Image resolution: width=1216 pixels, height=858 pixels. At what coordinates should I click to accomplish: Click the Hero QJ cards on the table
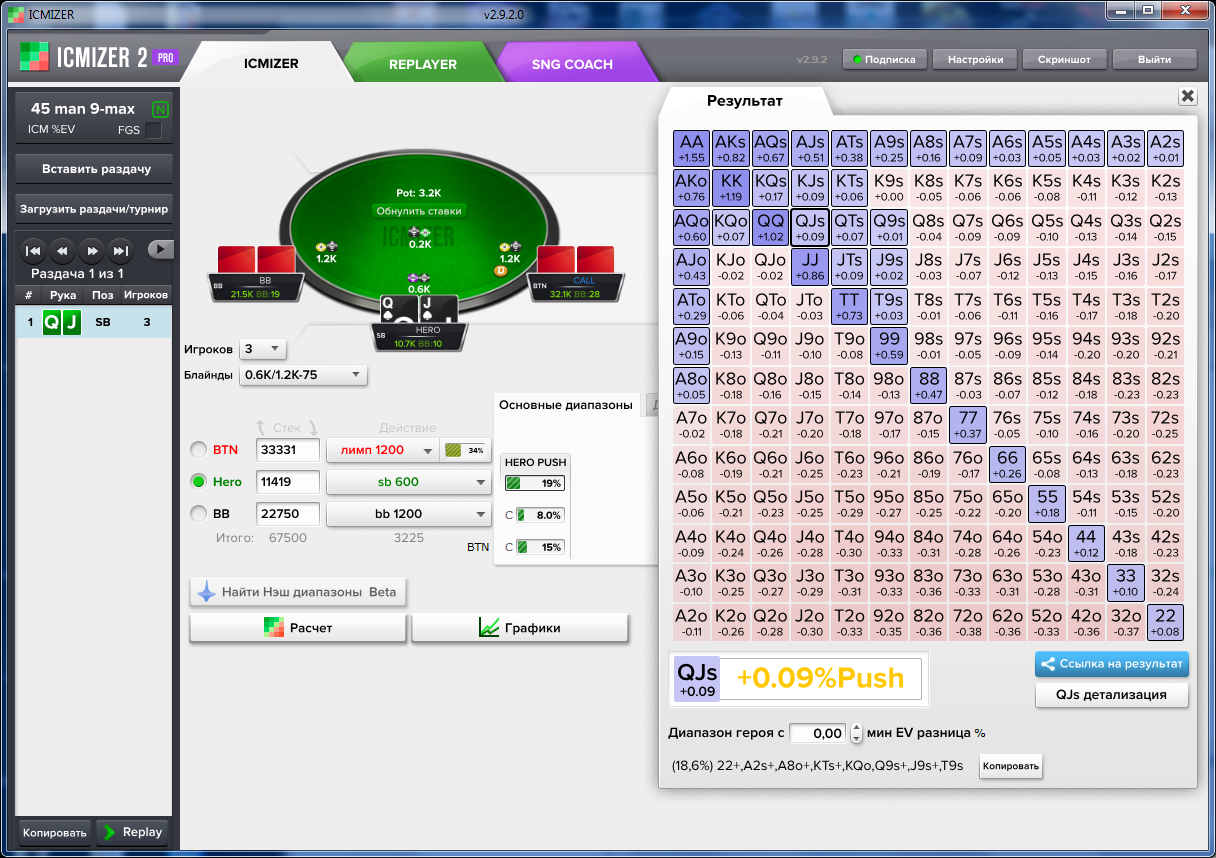click(419, 311)
